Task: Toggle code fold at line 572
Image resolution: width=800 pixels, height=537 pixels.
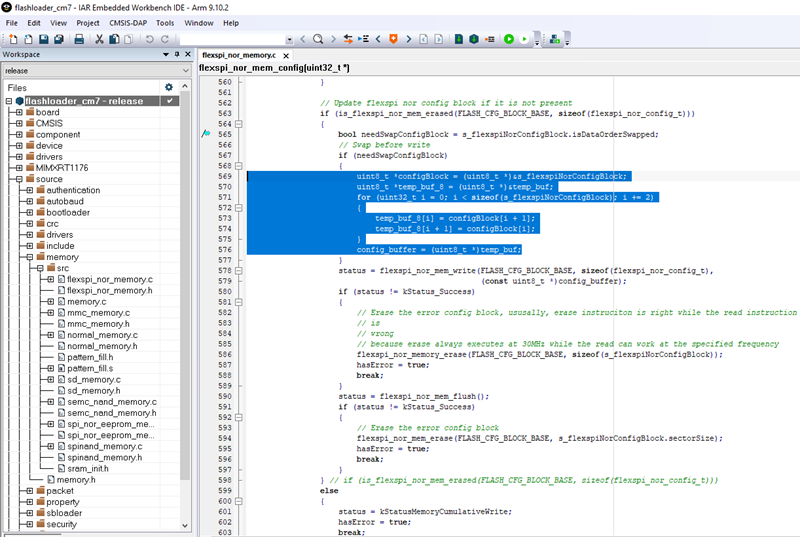Action: pyautogui.click(x=238, y=208)
